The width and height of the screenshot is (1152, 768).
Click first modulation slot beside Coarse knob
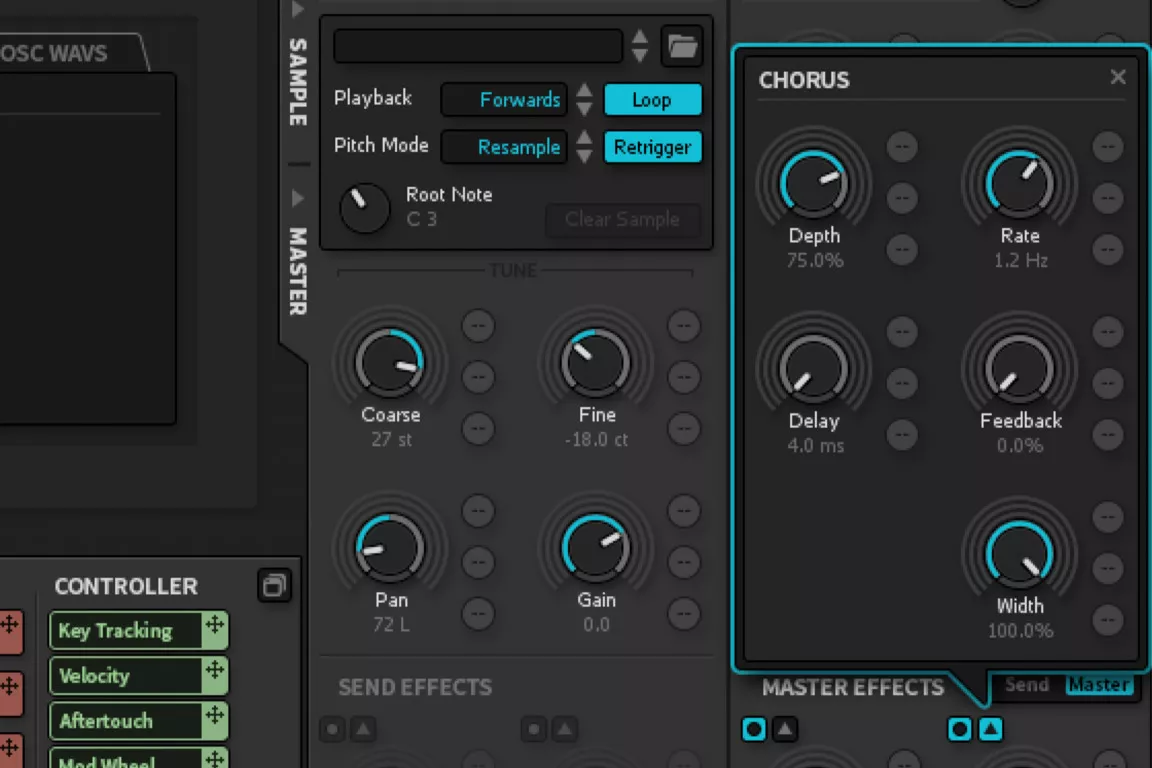pos(477,325)
